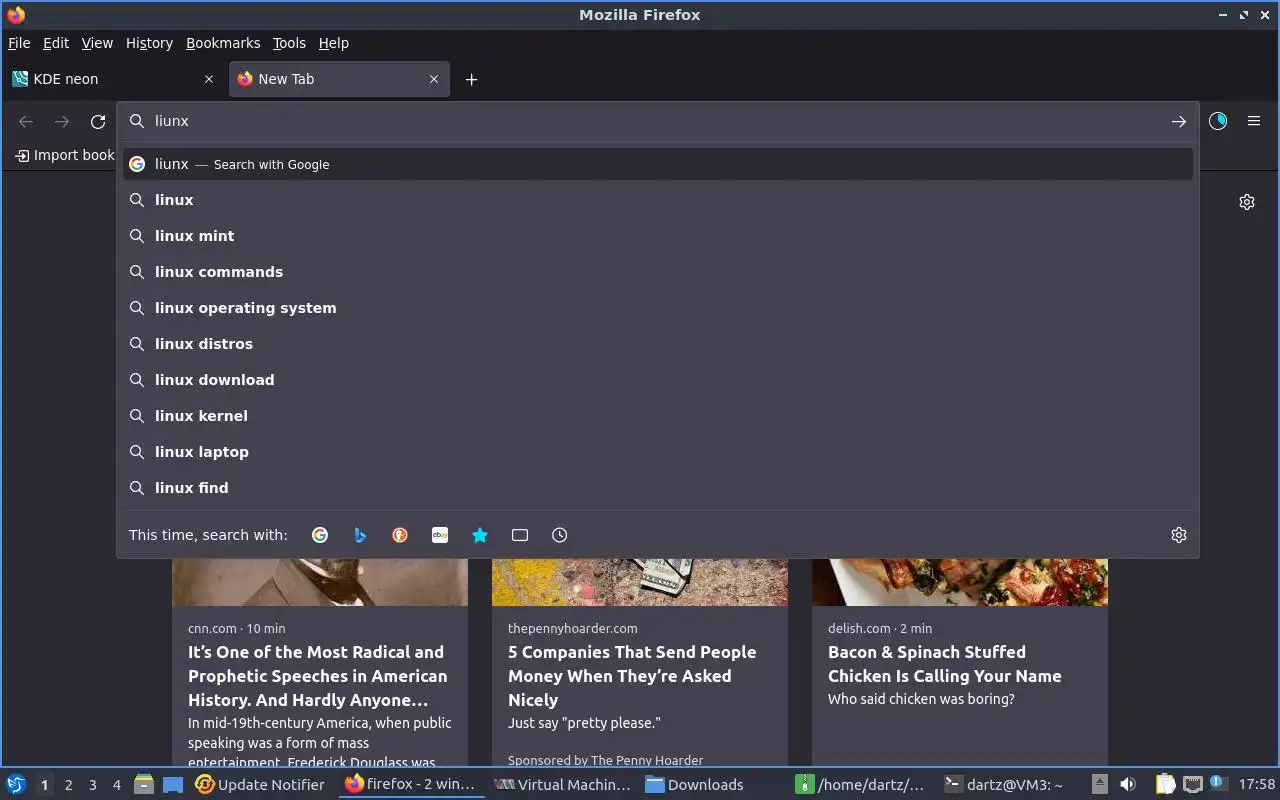The height and width of the screenshot is (800, 1280).
Task: Switch to virtual desktop 4 in the pager
Action: [117, 785]
